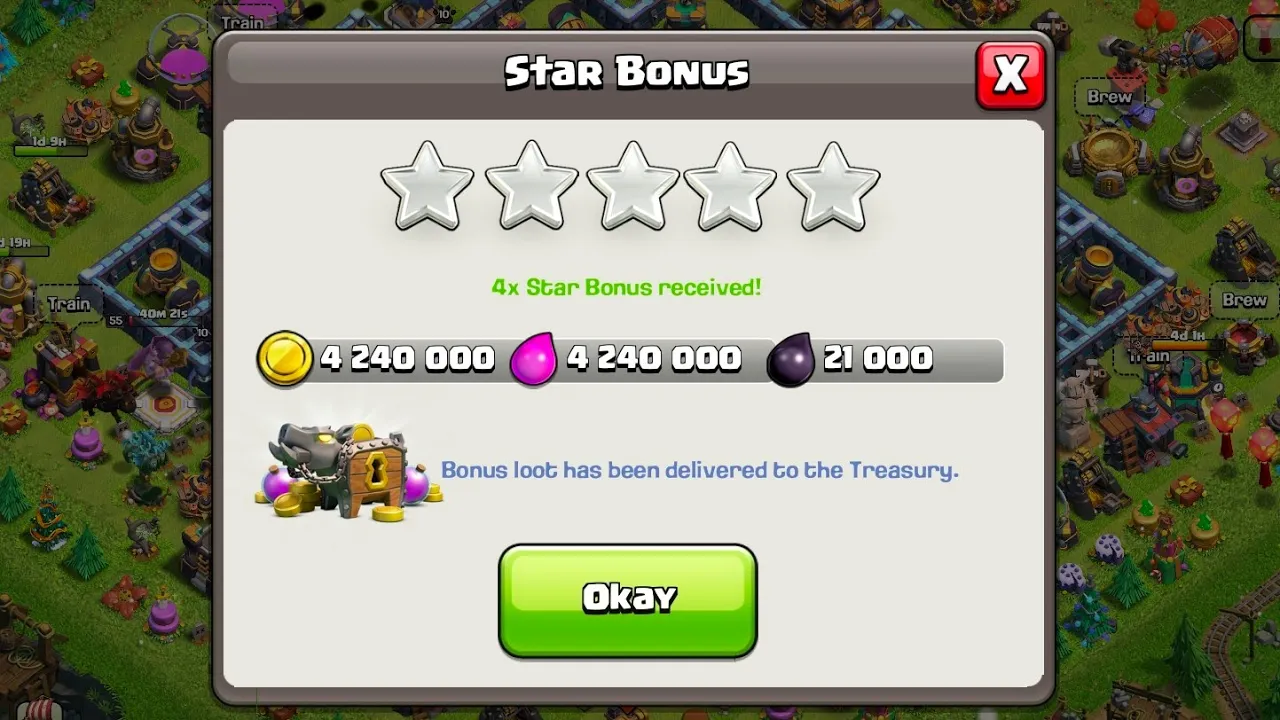Select the last silver star
The width and height of the screenshot is (1280, 720).
833,187
